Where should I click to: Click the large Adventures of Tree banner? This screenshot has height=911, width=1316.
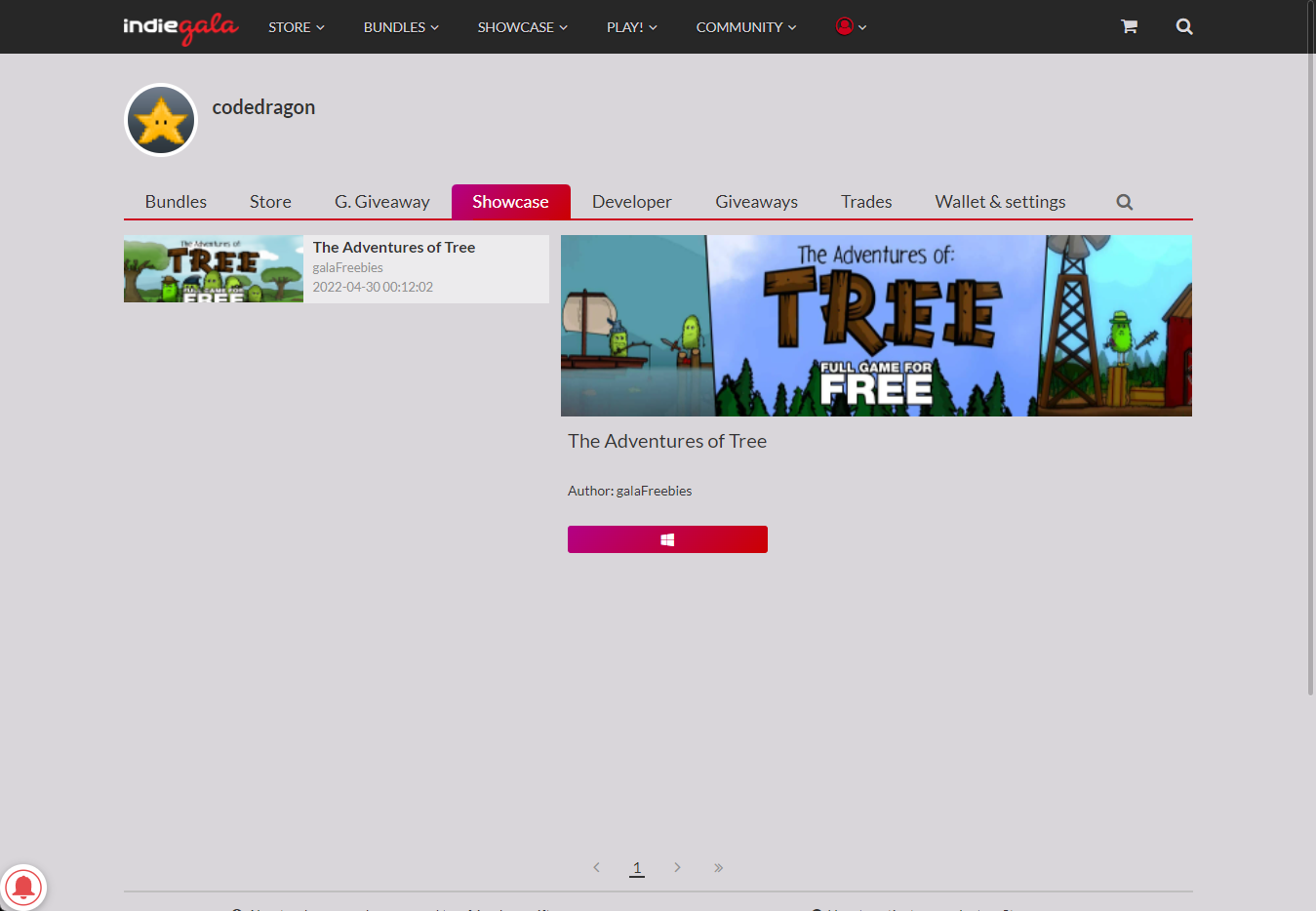876,326
